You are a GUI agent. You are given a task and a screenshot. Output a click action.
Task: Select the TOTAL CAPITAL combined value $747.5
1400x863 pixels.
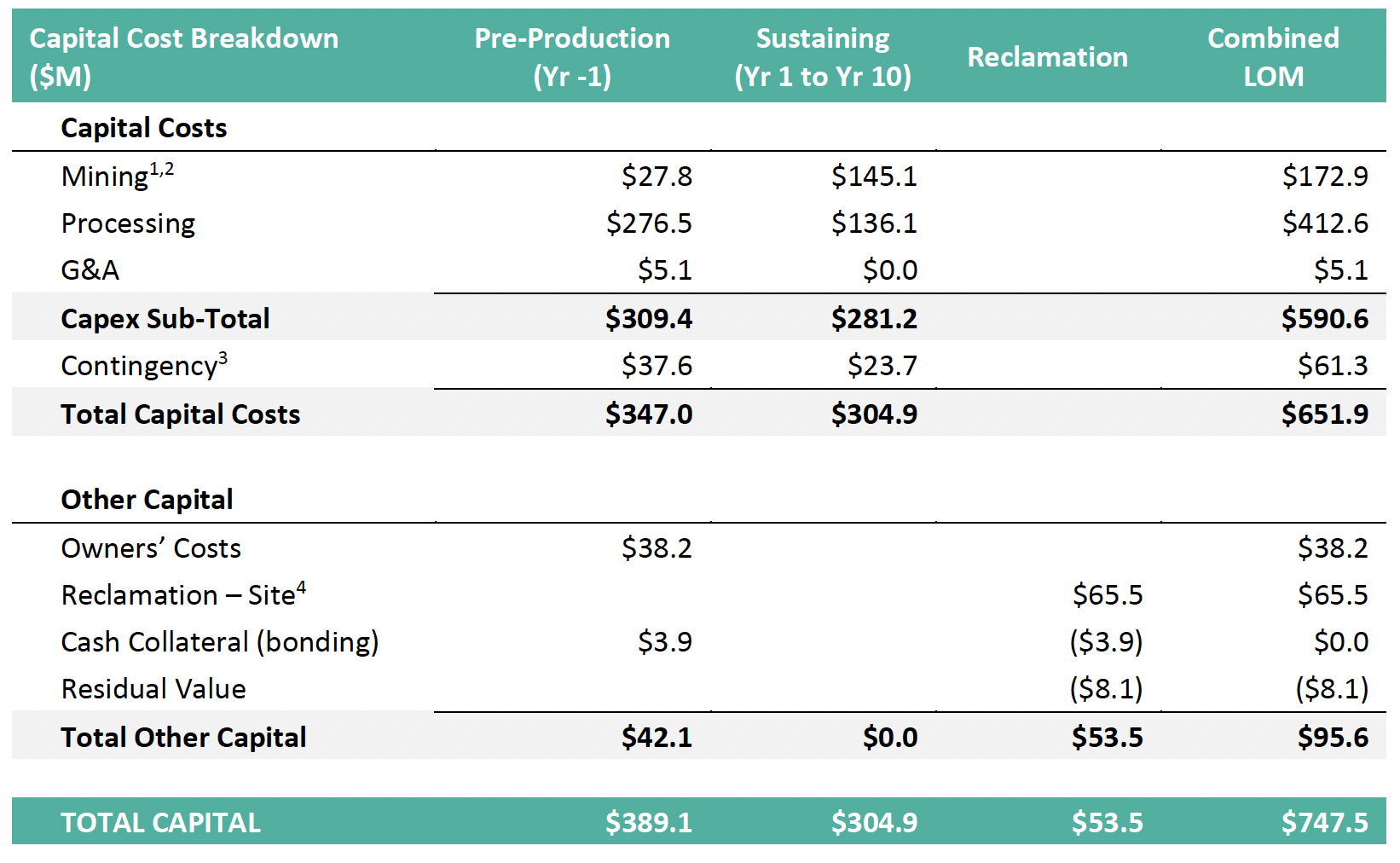(x=1324, y=823)
